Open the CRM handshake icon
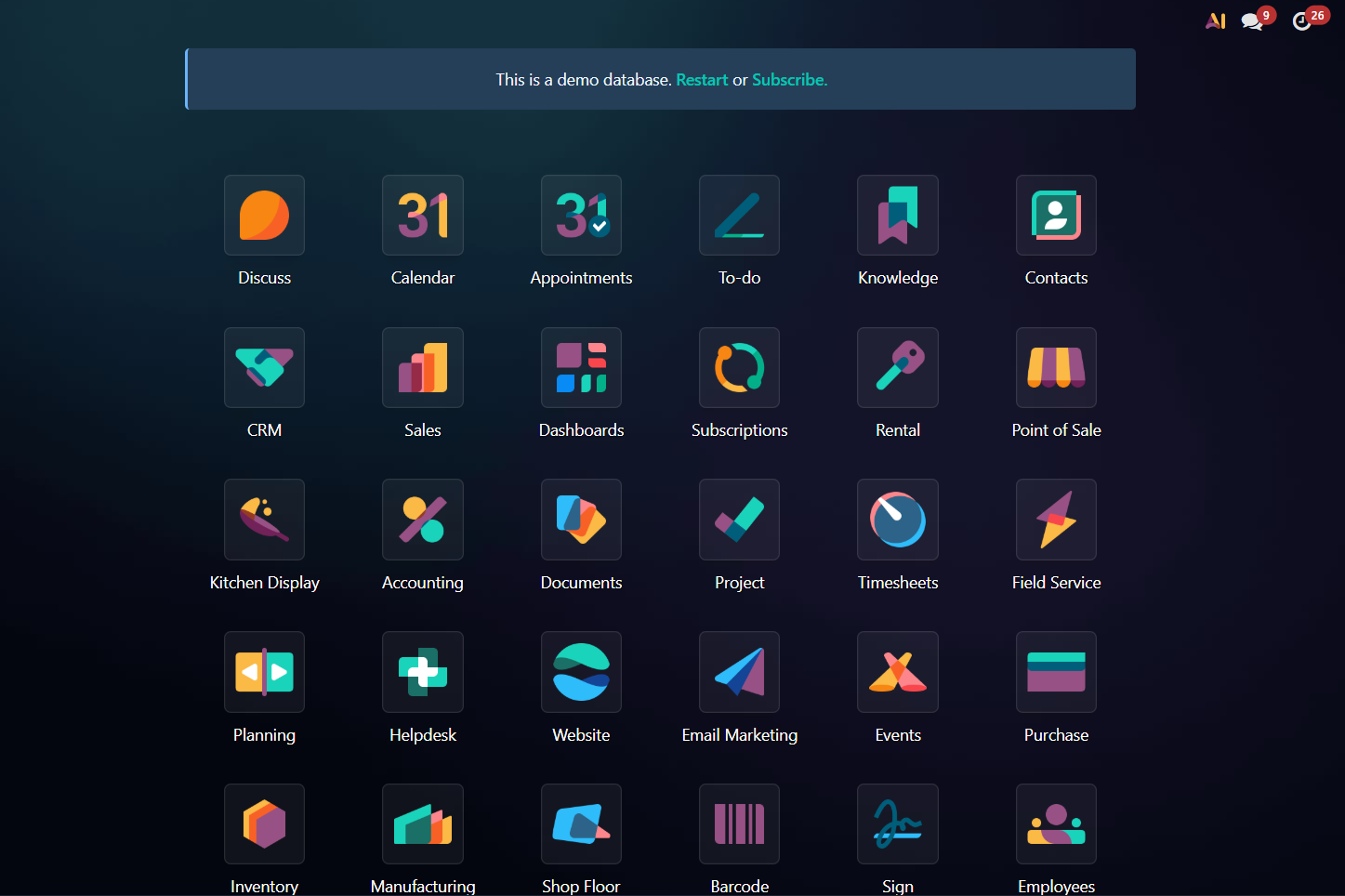Viewport: 1345px width, 896px height. [x=264, y=368]
